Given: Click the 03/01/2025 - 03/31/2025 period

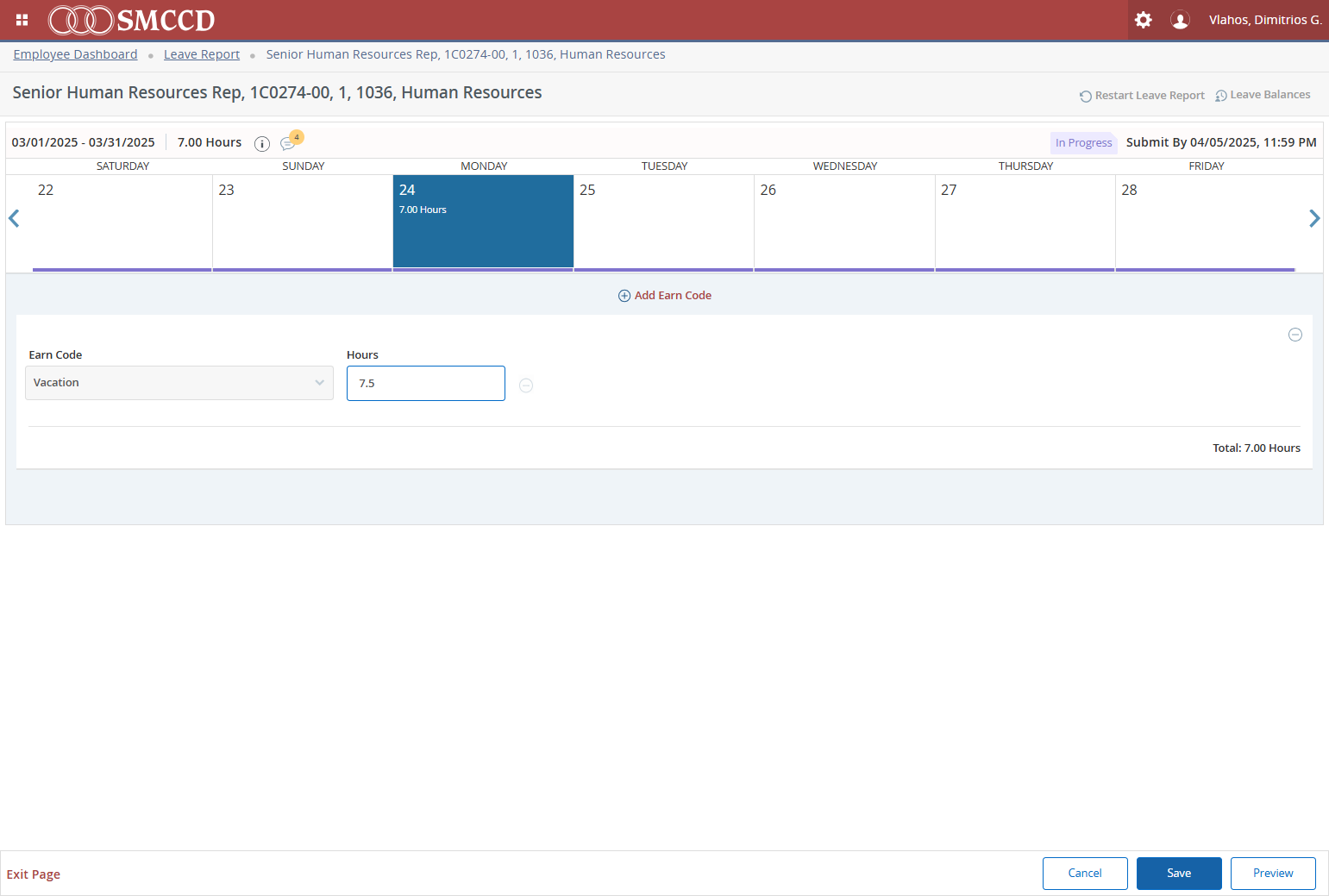Looking at the screenshot, I should pyautogui.click(x=84, y=142).
